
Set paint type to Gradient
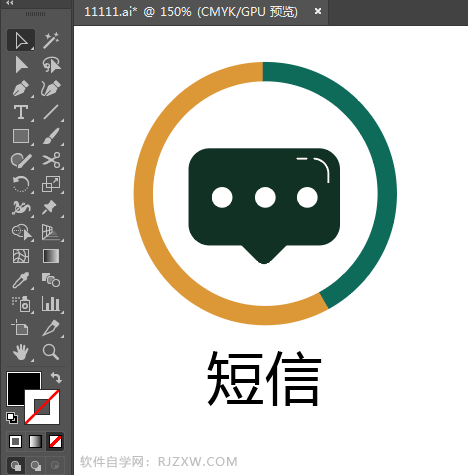[x=35, y=441]
